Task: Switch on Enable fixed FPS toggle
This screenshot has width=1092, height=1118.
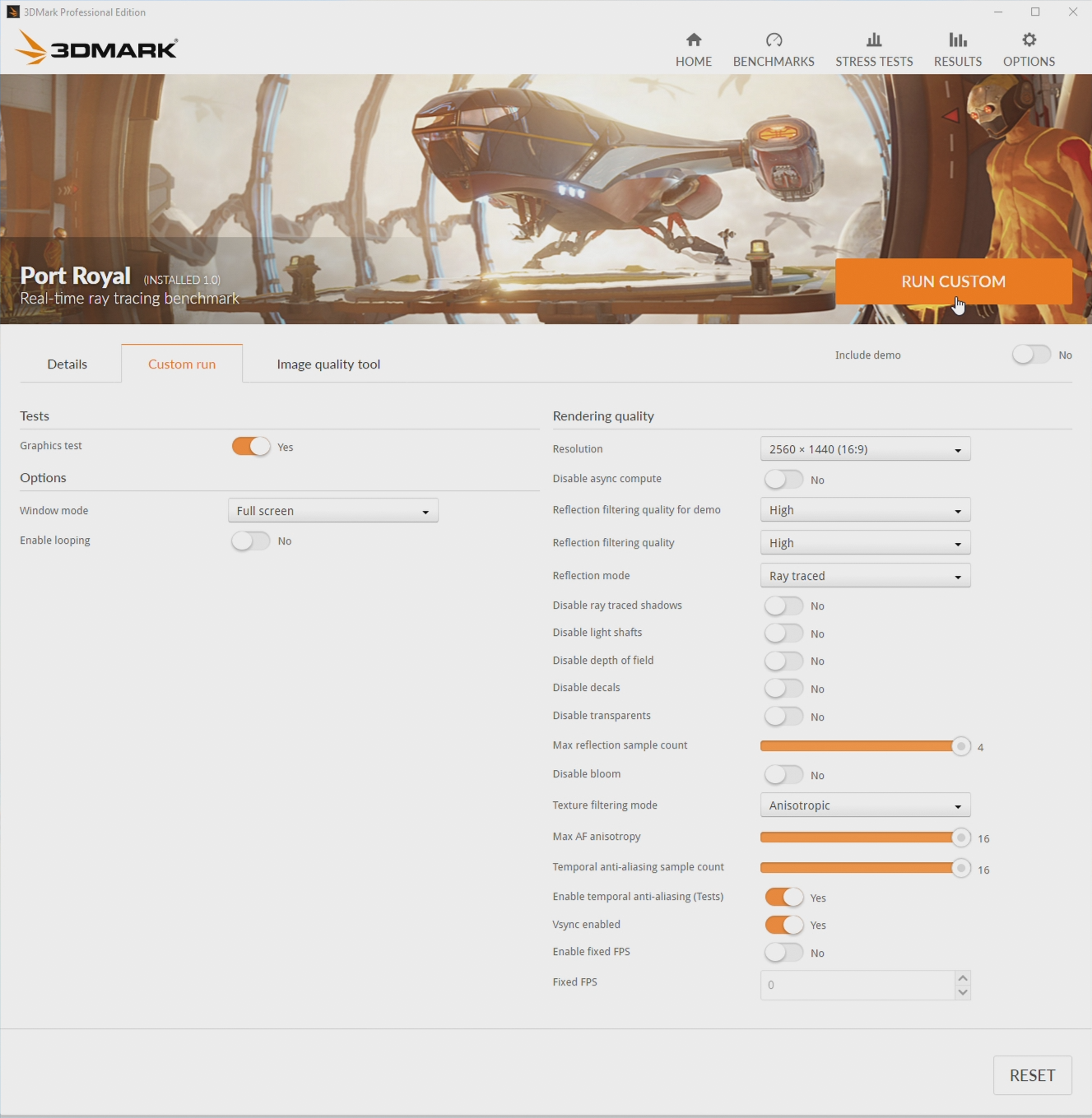Action: pyautogui.click(x=783, y=952)
